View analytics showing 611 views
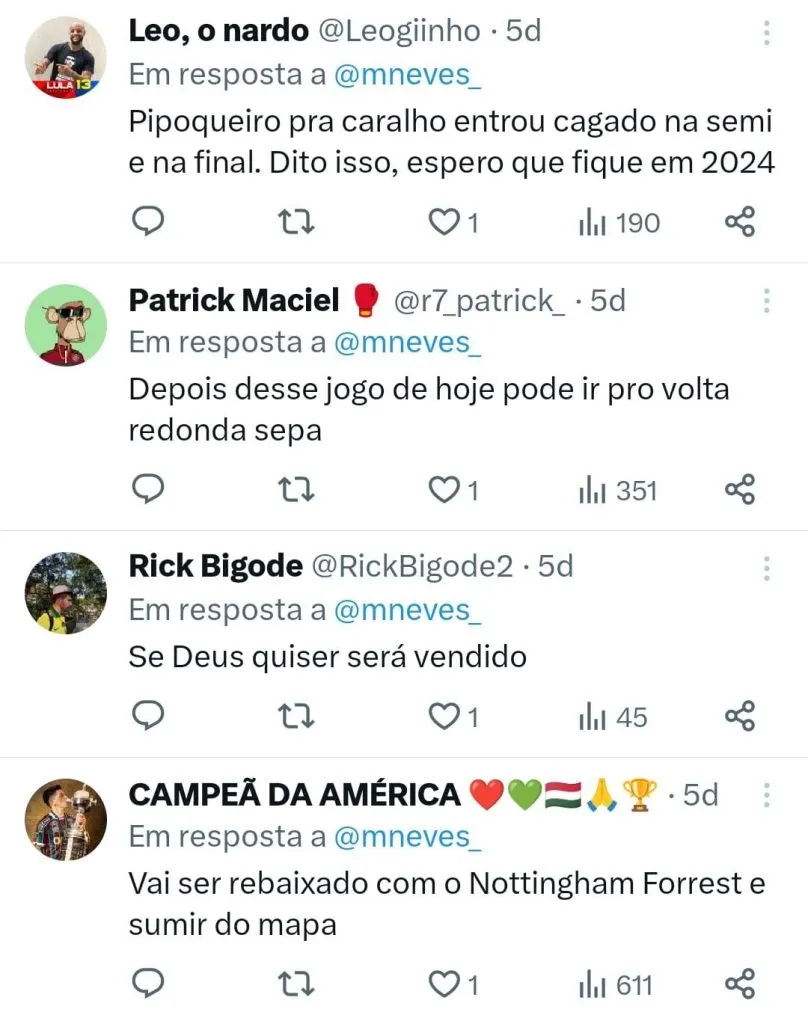Image resolution: width=808 pixels, height=1024 pixels. (x=616, y=985)
